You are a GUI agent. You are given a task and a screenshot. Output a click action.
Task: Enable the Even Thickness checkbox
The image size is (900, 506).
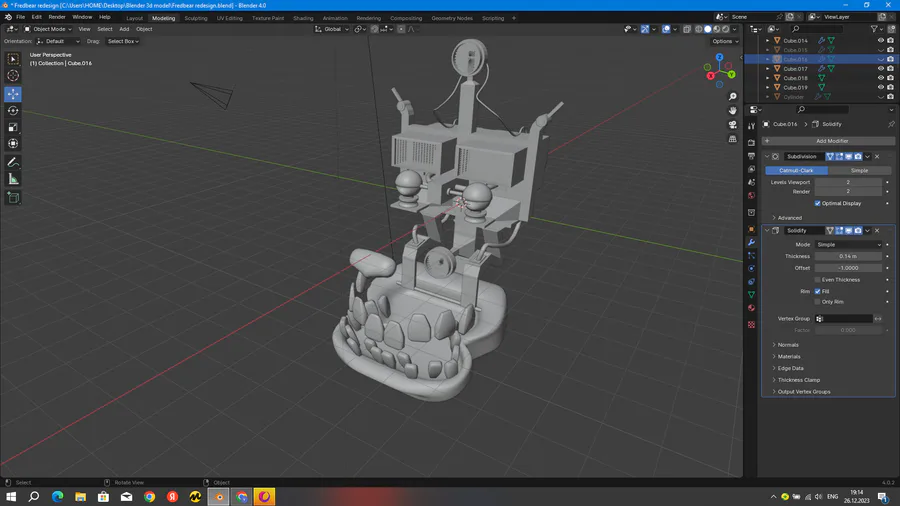[817, 279]
